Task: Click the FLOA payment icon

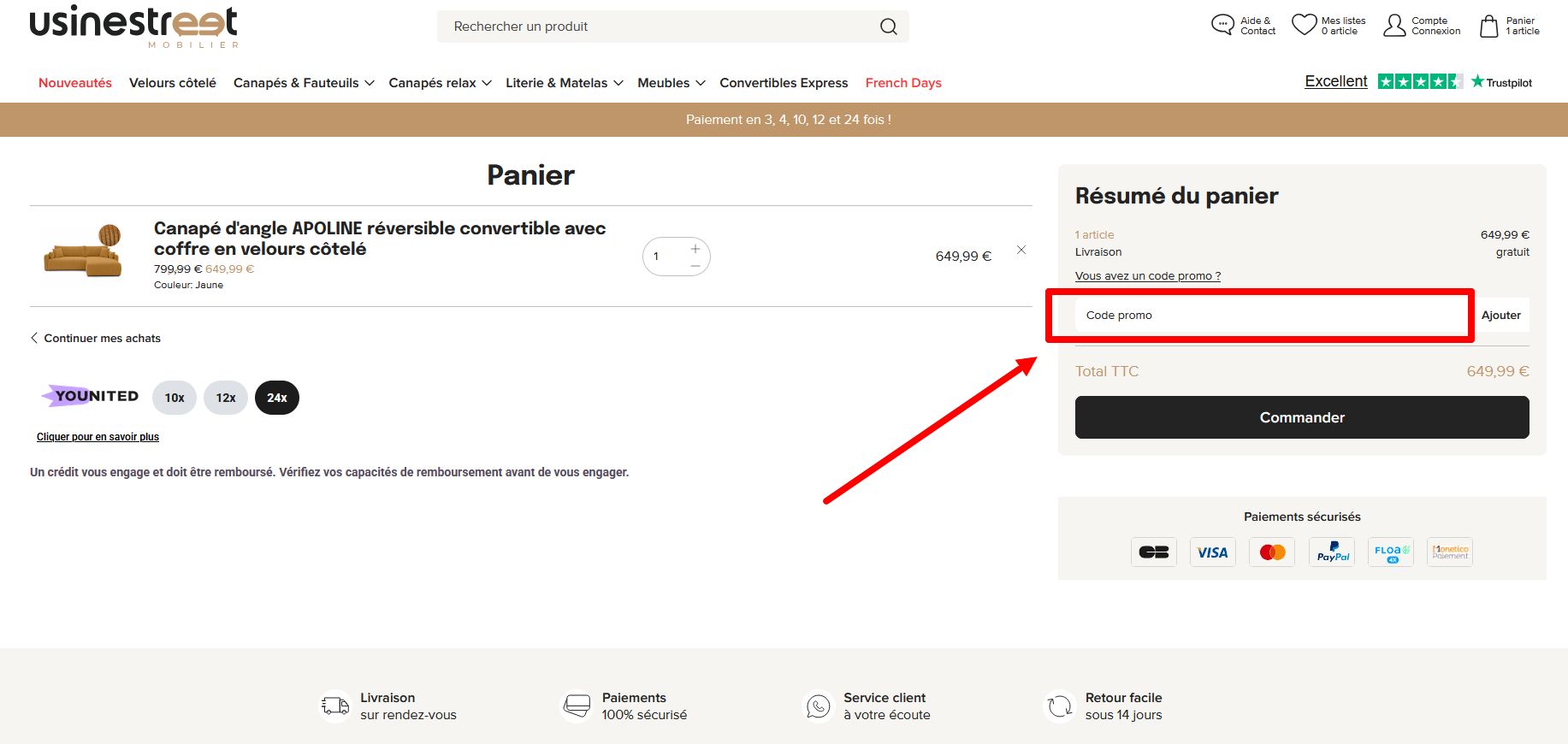Action: [x=1391, y=552]
